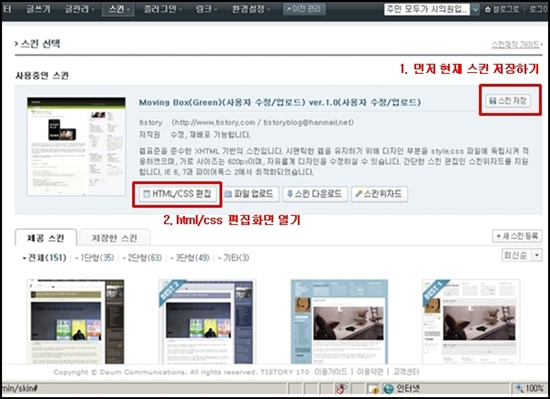Go to 블로그로 home link
The width and height of the screenshot is (550, 399).
tap(502, 9)
